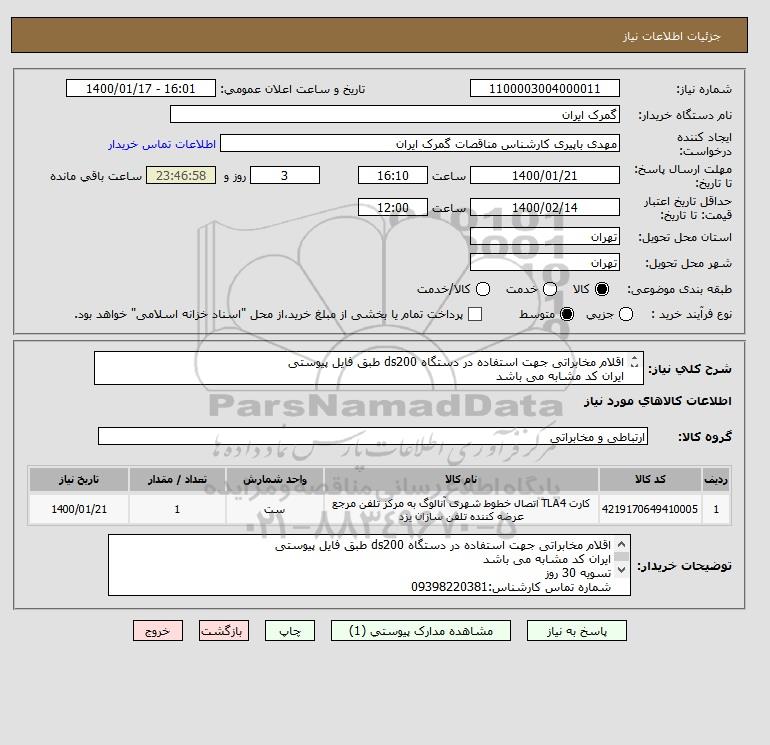770x745 pixels.
Task: Click the need description box scroll arrows
Action: 634,362
